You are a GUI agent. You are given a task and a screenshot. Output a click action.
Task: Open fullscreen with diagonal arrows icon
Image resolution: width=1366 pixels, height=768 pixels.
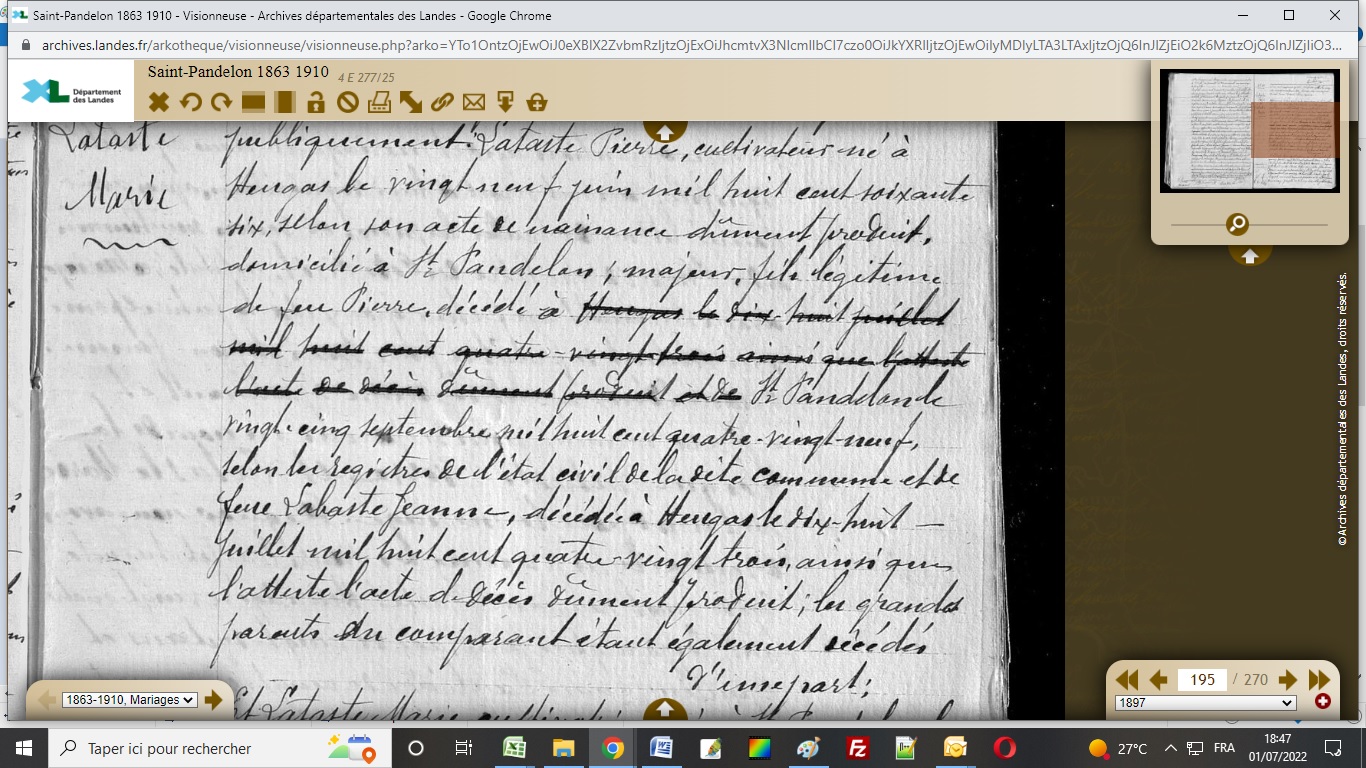pyautogui.click(x=411, y=102)
